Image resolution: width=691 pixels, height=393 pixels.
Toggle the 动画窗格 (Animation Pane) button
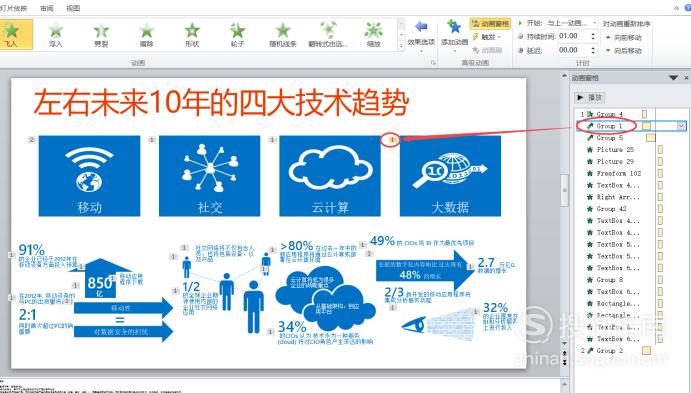[x=490, y=23]
